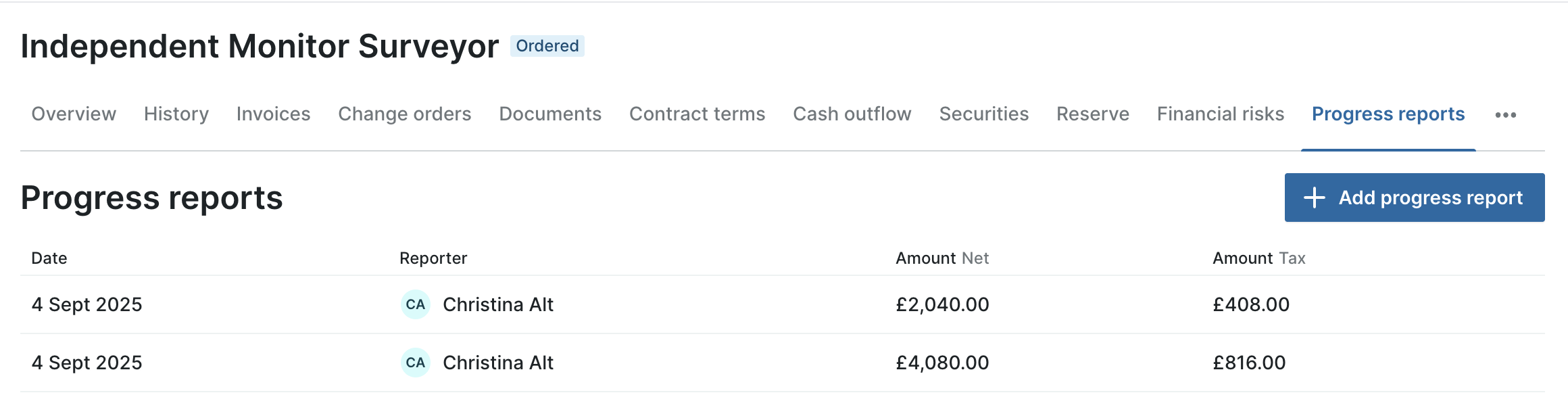Click the plus icon in Add progress report

pos(1314,198)
